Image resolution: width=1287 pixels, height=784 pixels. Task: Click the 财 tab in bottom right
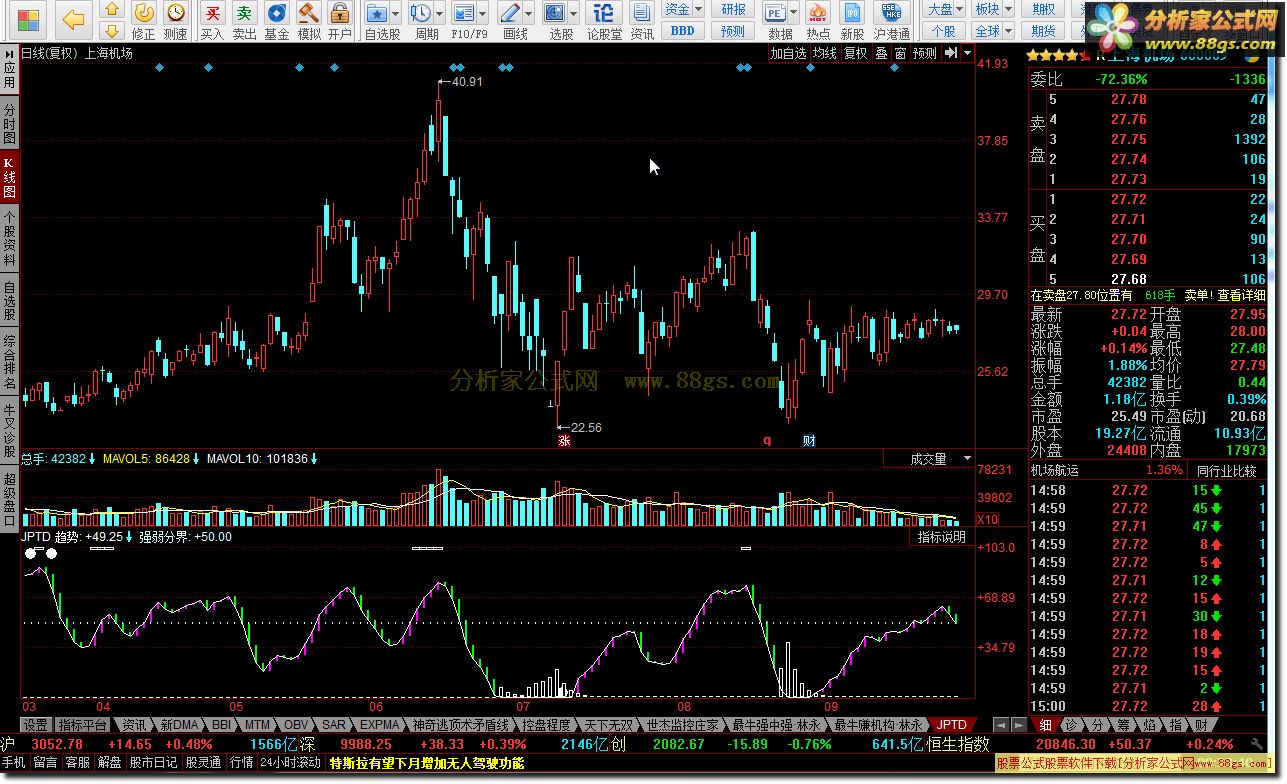(1201, 724)
